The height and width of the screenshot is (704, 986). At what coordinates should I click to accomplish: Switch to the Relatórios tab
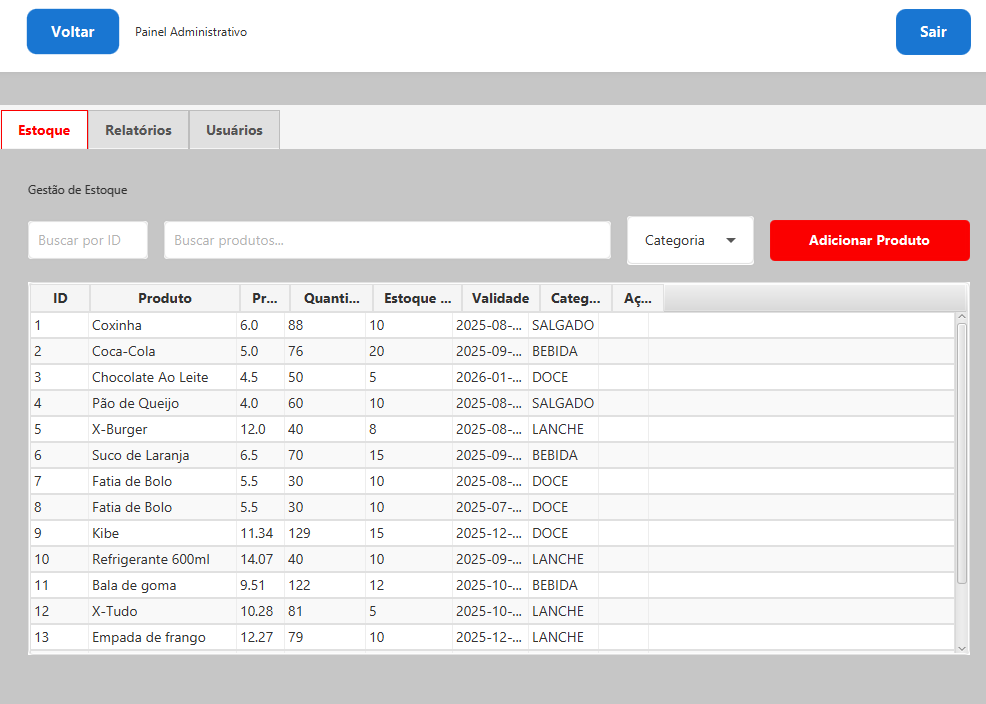pyautogui.click(x=137, y=129)
